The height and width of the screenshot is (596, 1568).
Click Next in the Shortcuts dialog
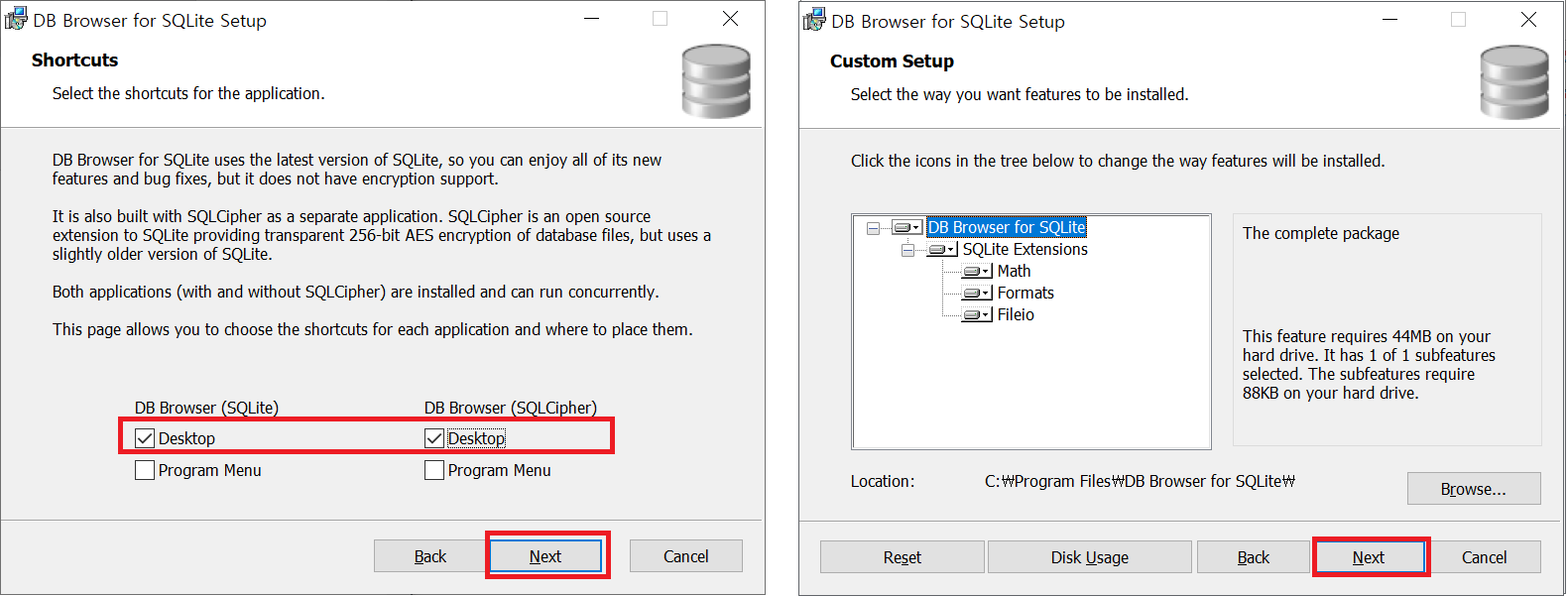(x=545, y=556)
